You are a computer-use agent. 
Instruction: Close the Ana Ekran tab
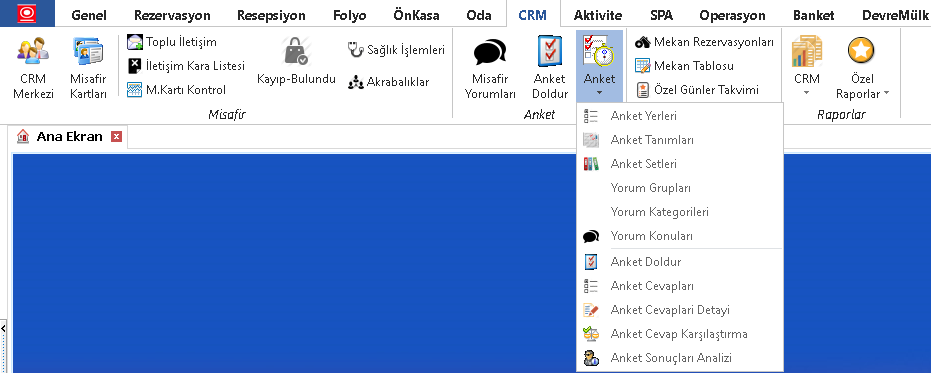coord(116,137)
